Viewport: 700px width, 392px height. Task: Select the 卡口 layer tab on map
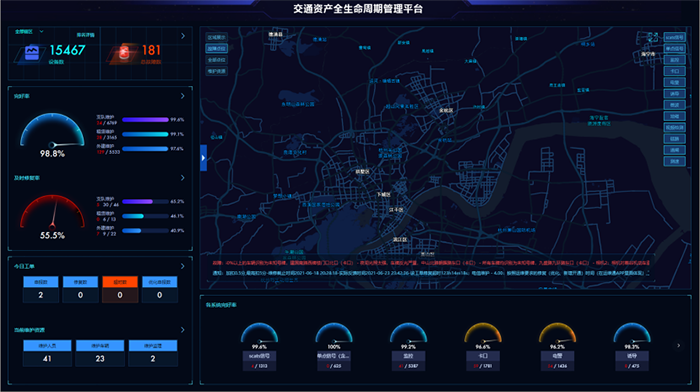tap(674, 71)
